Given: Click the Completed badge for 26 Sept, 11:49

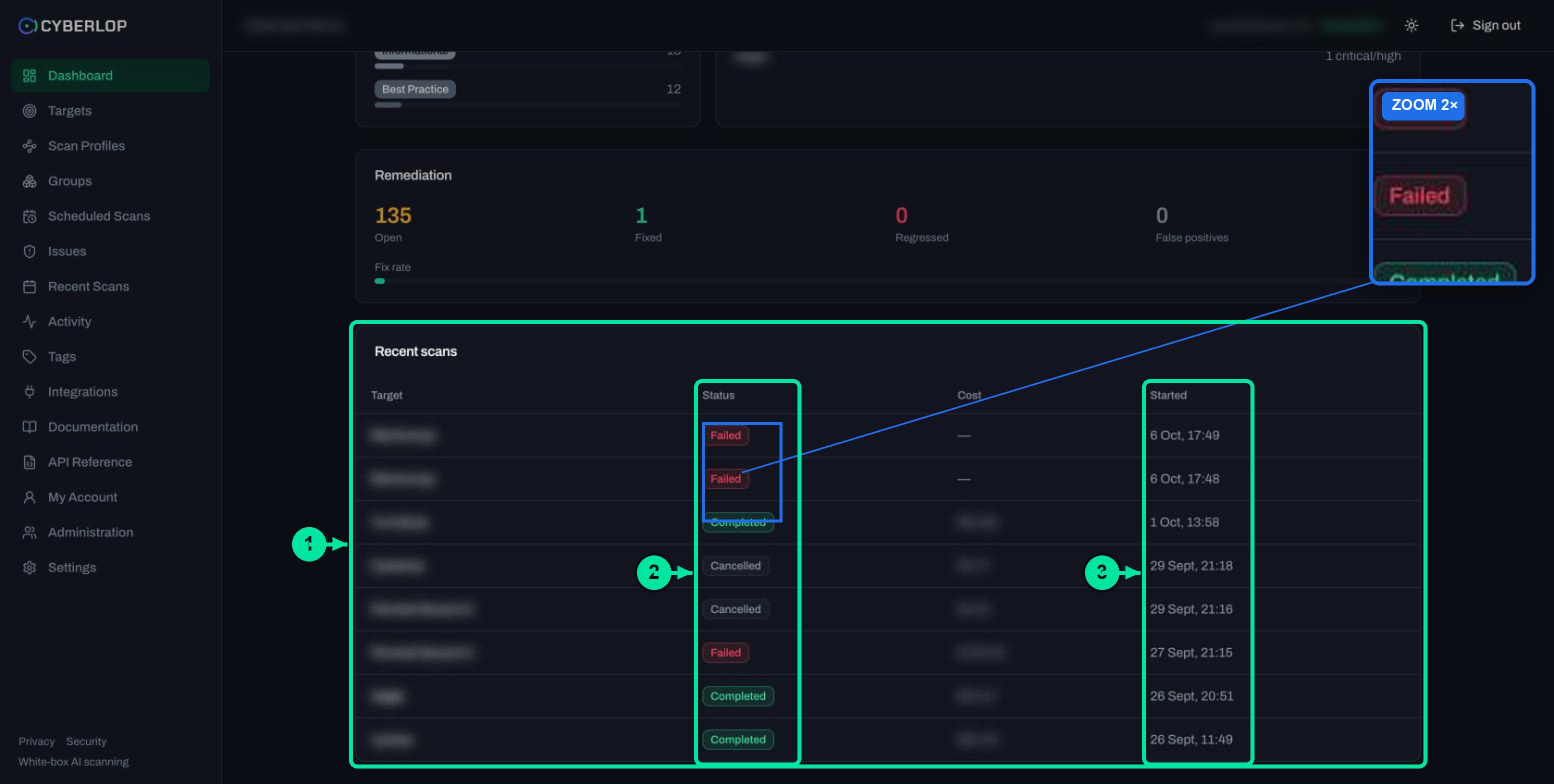Looking at the screenshot, I should pos(738,739).
